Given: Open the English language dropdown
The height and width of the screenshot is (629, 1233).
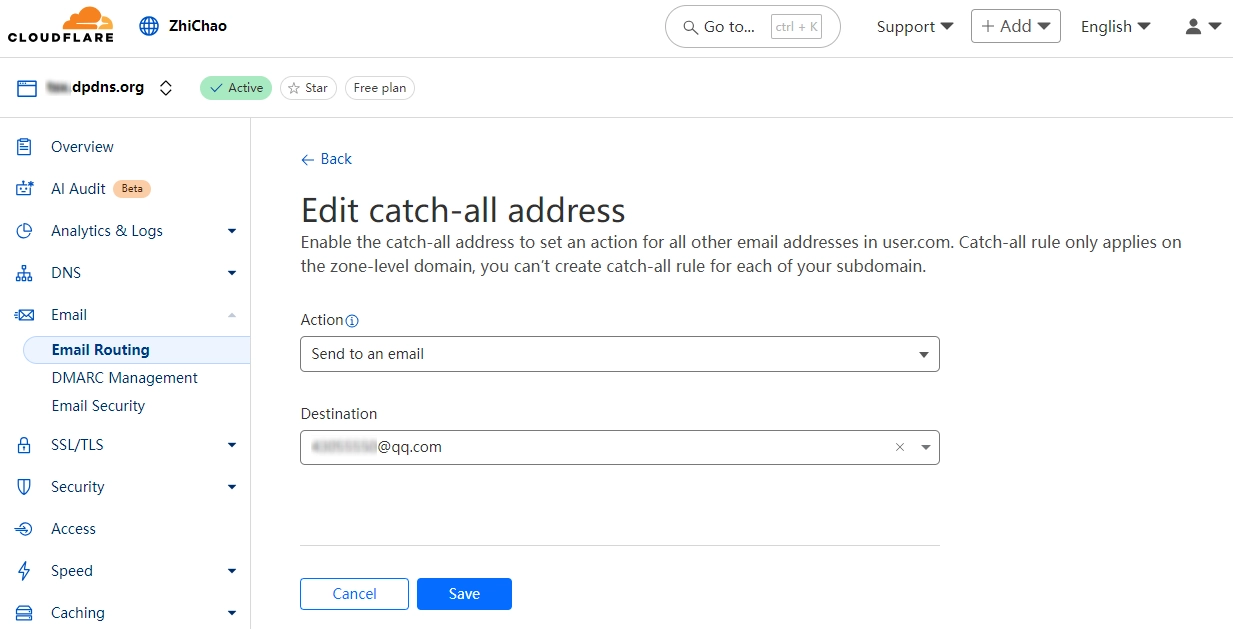Looking at the screenshot, I should pyautogui.click(x=1115, y=26).
